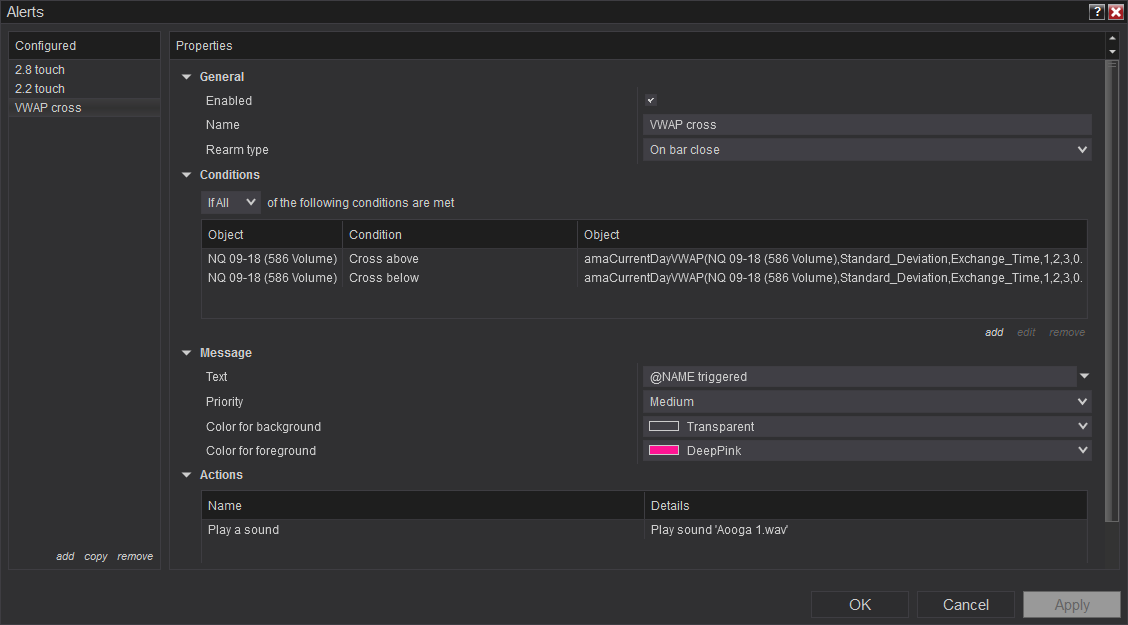Click the OK button
The image size is (1128, 625).
pyautogui.click(x=860, y=605)
